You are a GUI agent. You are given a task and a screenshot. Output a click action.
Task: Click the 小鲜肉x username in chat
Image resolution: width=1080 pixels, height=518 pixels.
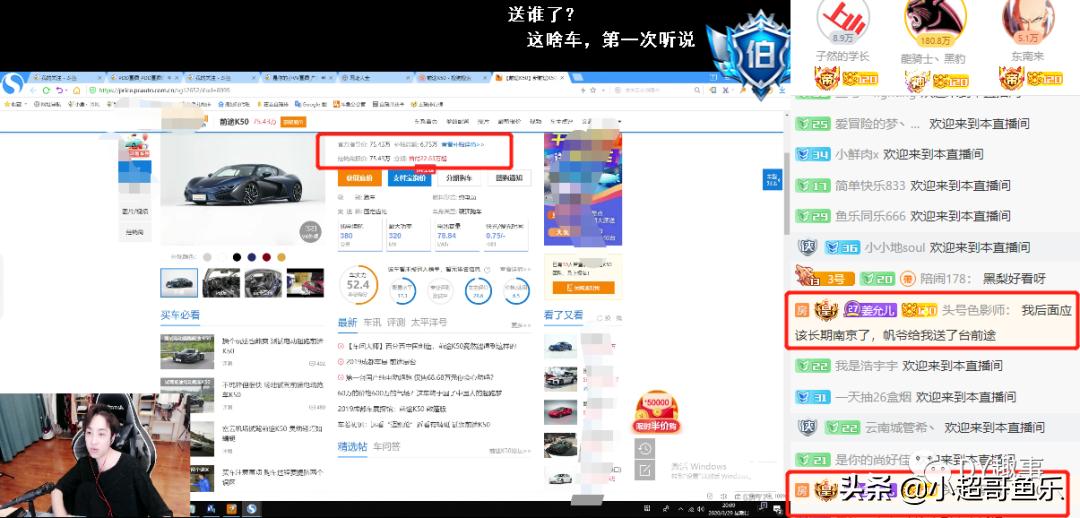(x=857, y=154)
